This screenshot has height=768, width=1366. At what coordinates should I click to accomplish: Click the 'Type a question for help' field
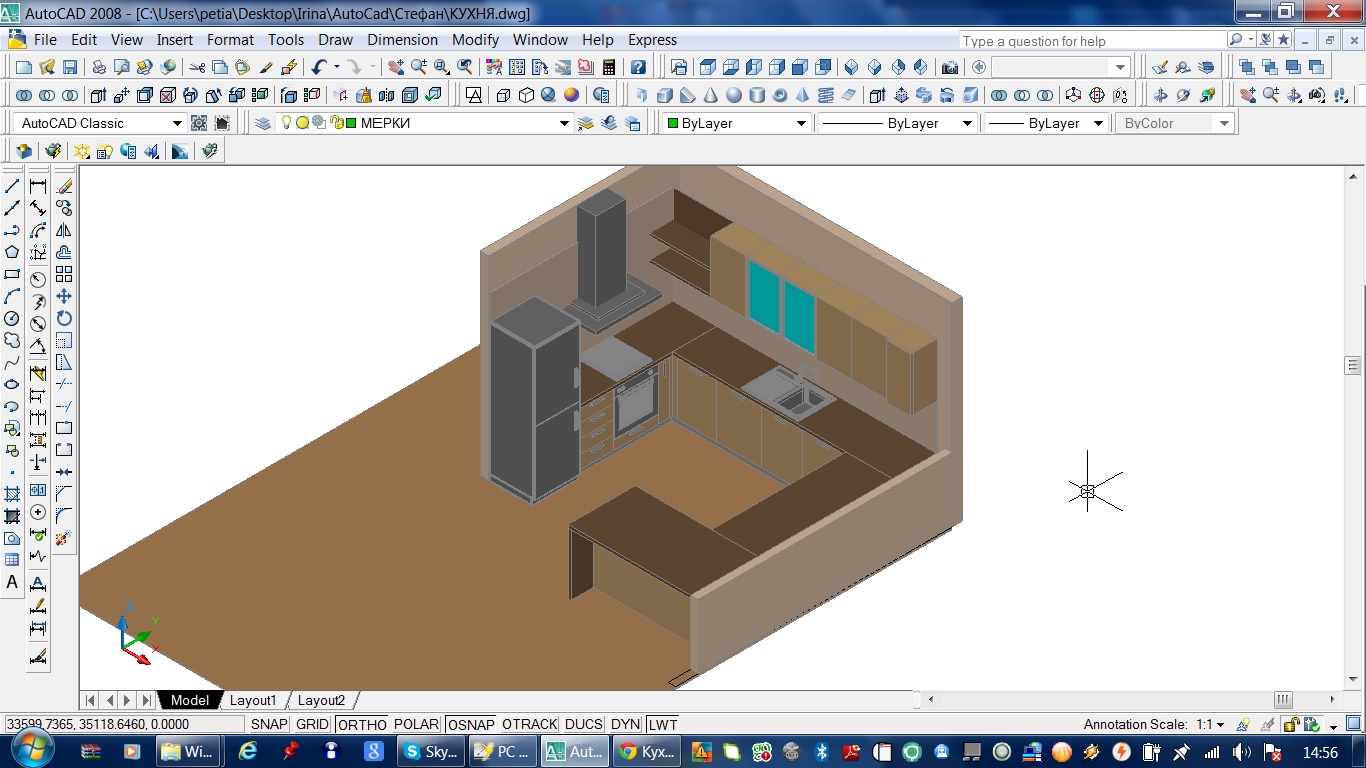coord(1091,41)
